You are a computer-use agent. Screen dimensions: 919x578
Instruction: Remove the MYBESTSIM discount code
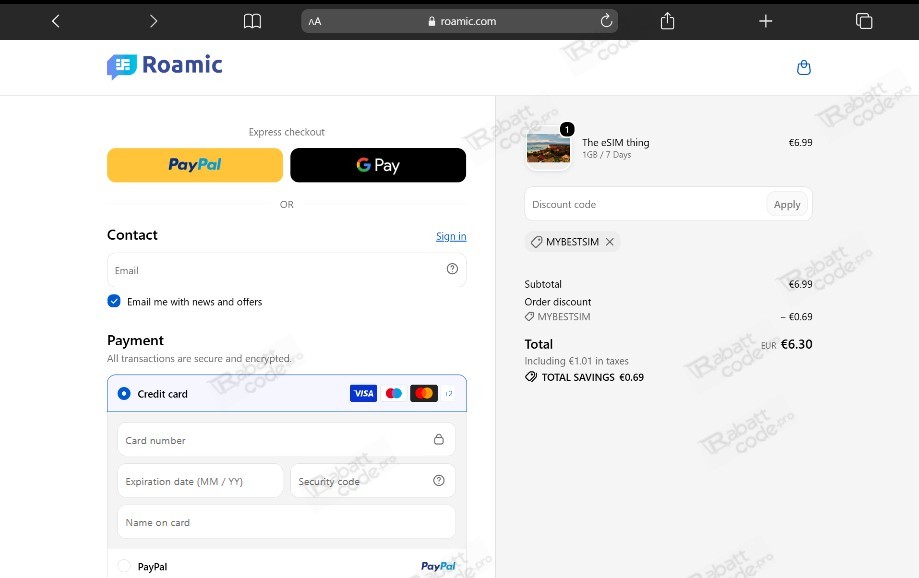tap(610, 242)
